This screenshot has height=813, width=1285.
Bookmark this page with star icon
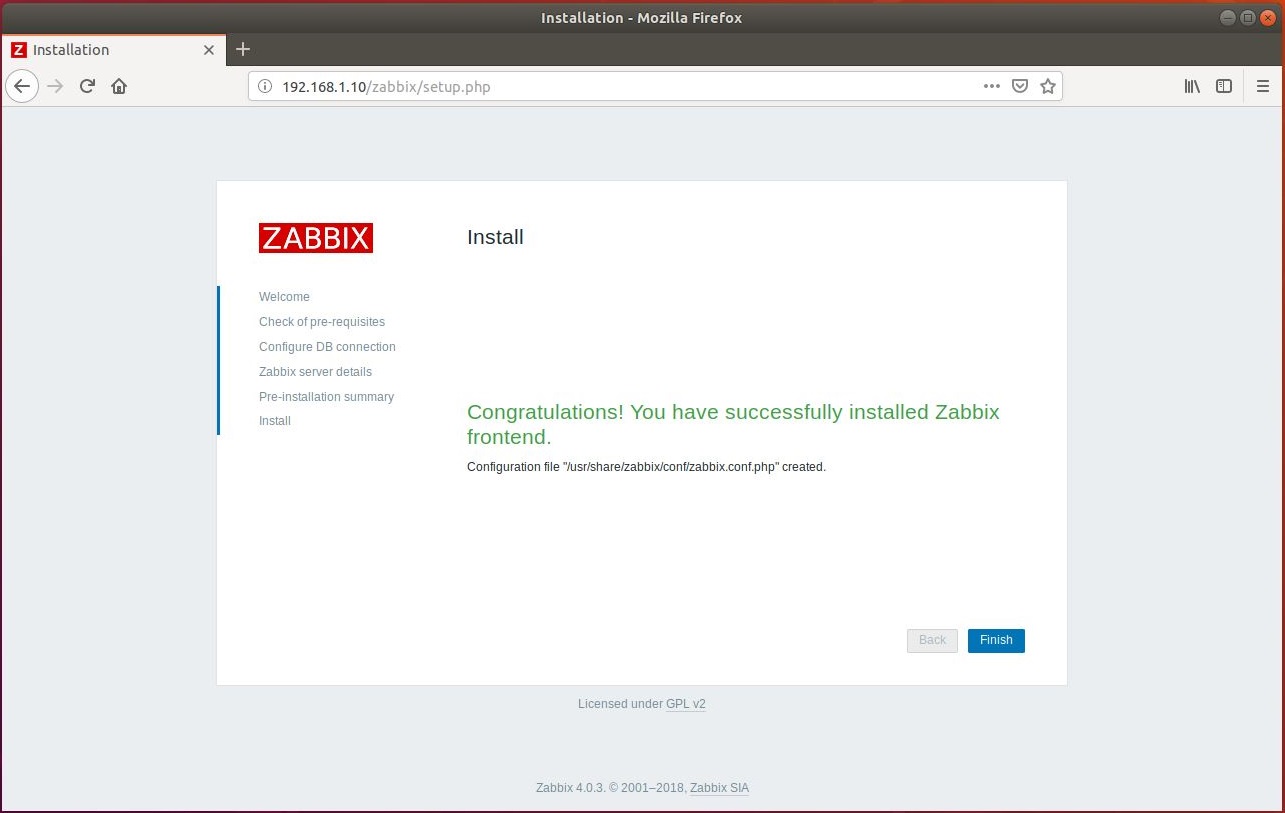click(x=1048, y=86)
